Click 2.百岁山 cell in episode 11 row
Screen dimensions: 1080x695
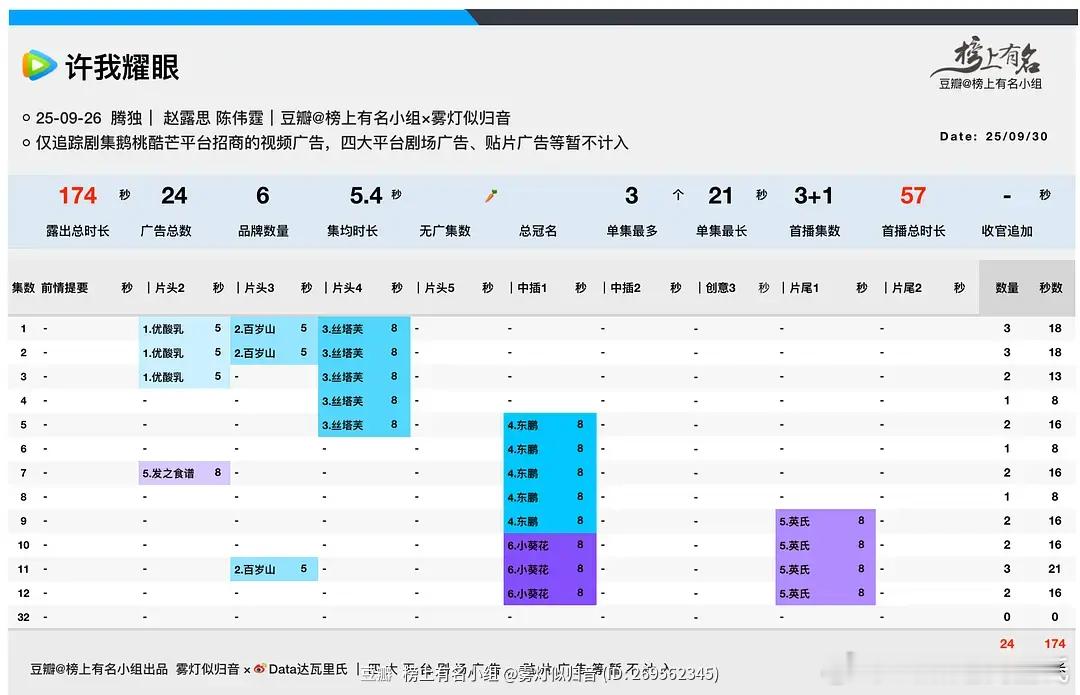(x=273, y=570)
